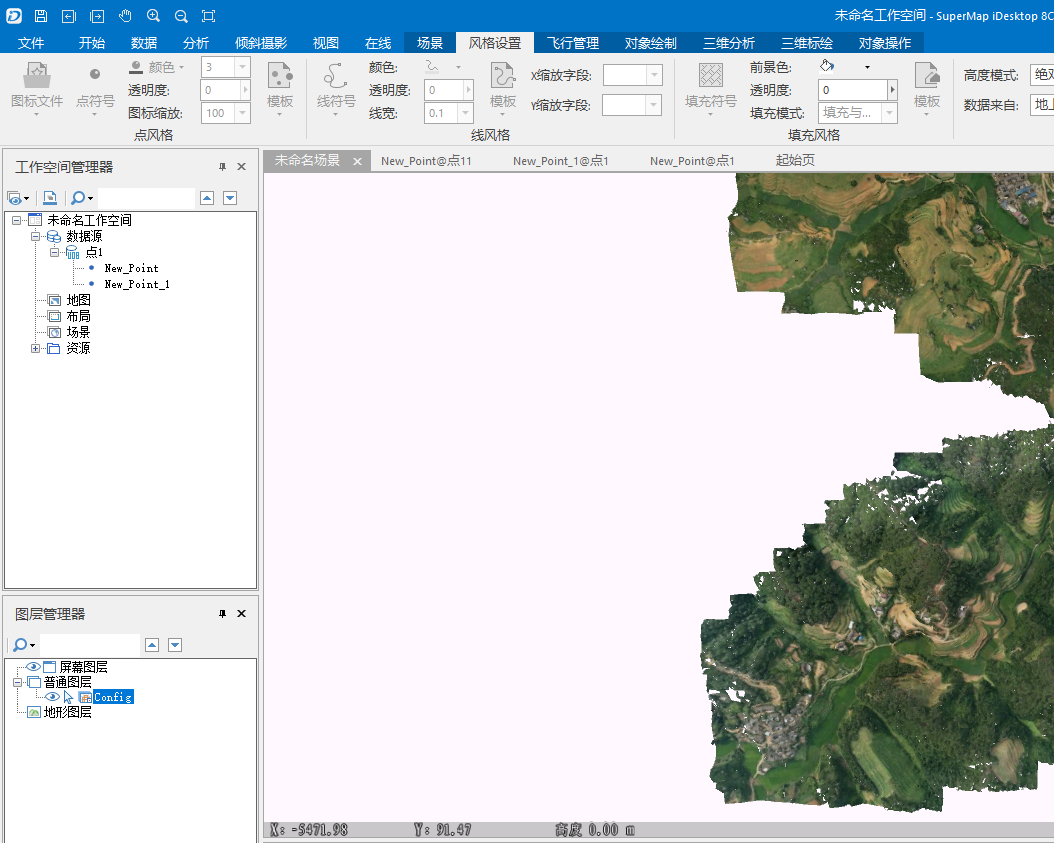
Task: Select the Pan hand tool
Action: pos(125,16)
